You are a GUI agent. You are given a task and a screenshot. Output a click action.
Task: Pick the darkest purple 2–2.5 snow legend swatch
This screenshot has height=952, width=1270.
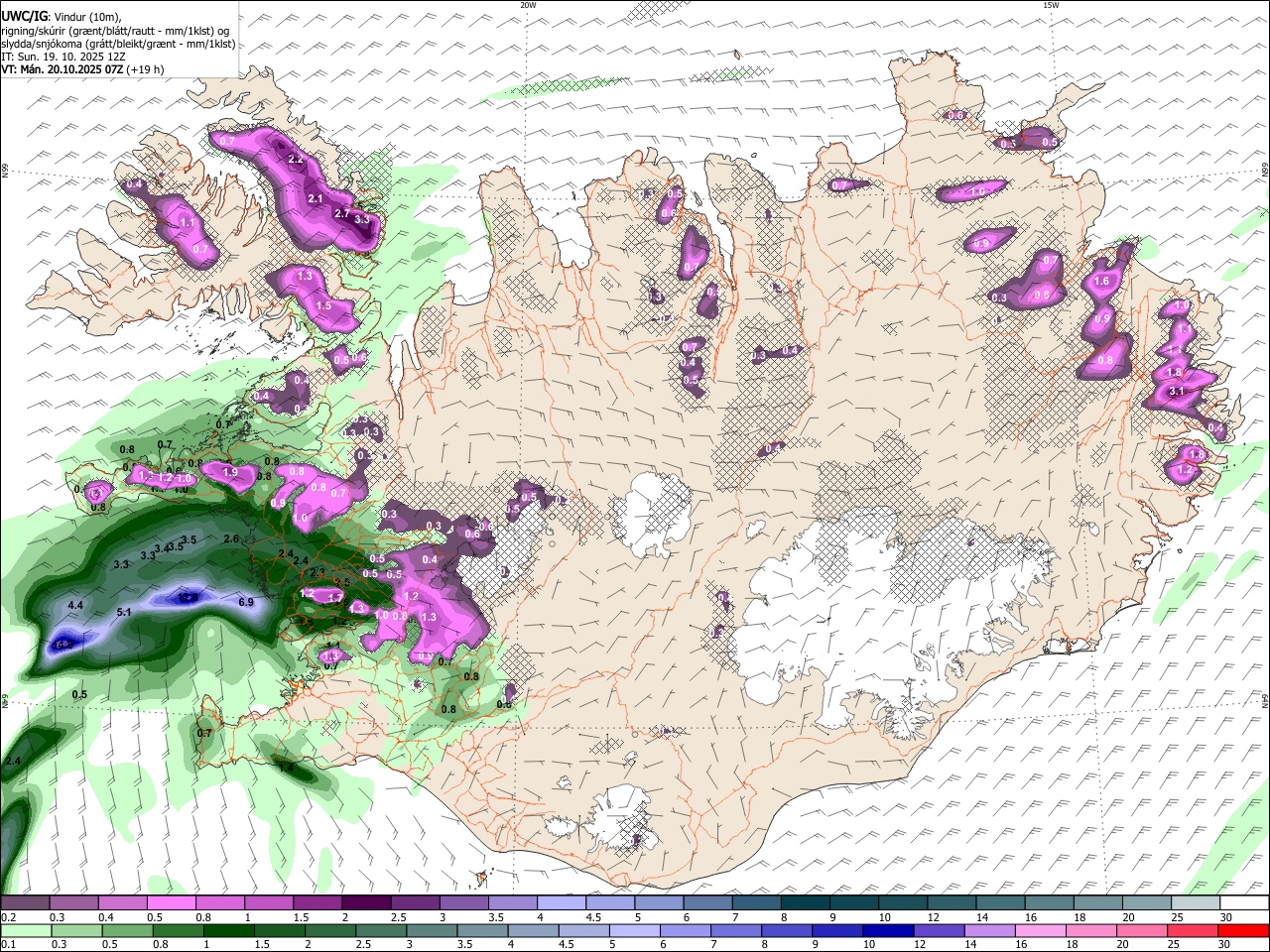coord(366,902)
